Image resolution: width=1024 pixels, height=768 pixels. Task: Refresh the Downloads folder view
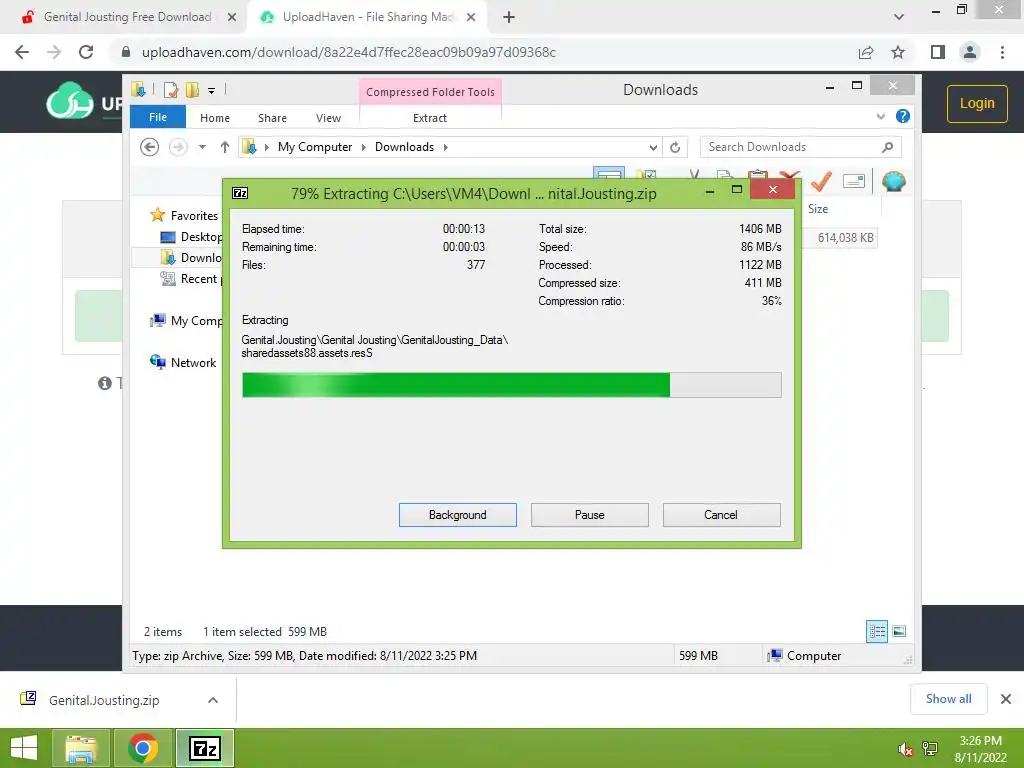point(675,148)
